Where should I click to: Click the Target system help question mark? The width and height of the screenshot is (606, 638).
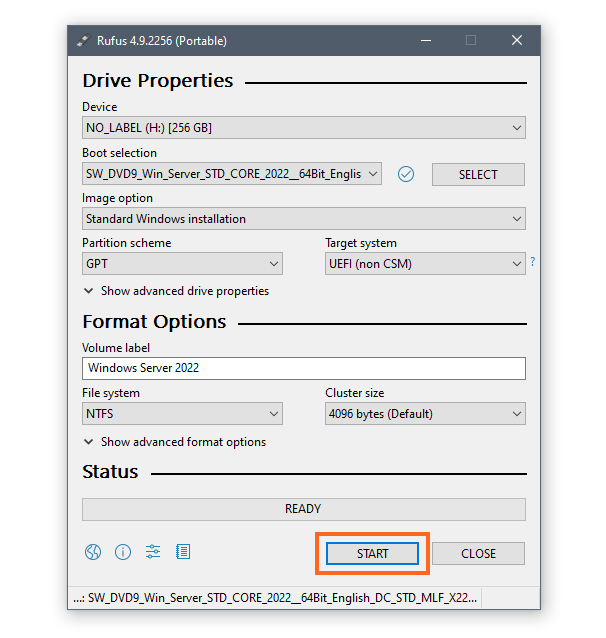pyautogui.click(x=532, y=263)
